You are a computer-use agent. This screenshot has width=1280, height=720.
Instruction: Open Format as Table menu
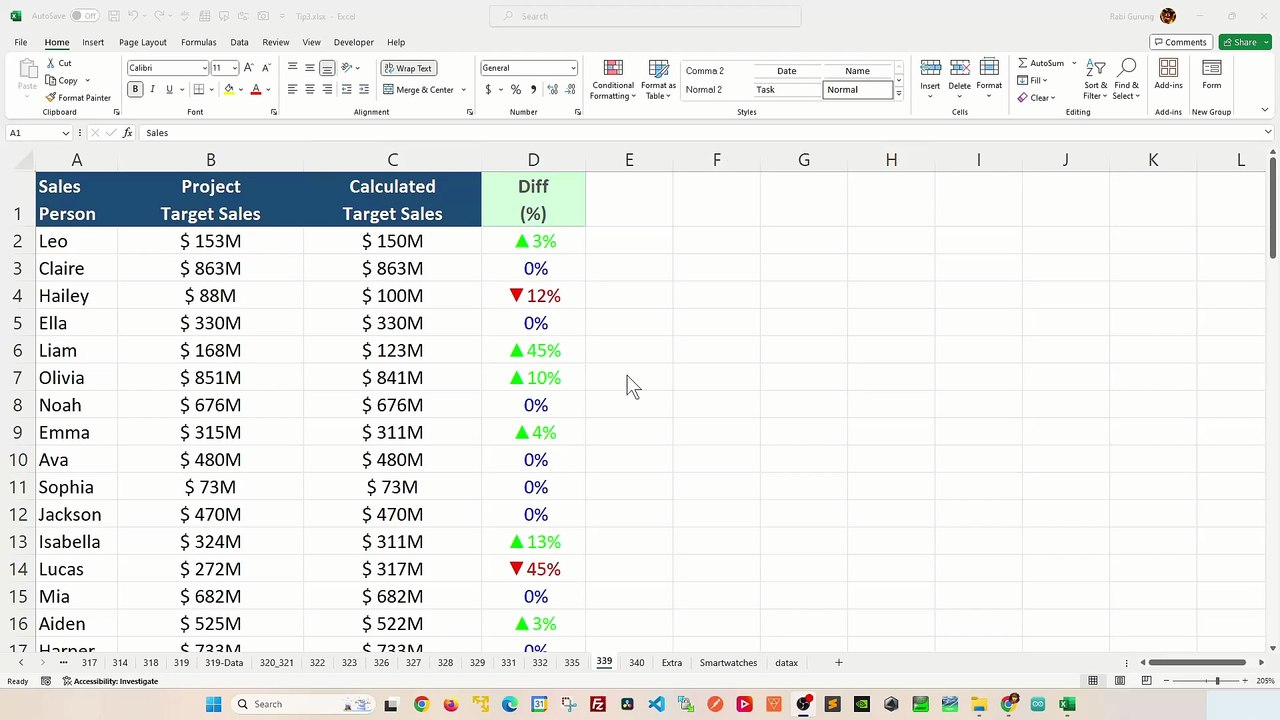(x=658, y=79)
